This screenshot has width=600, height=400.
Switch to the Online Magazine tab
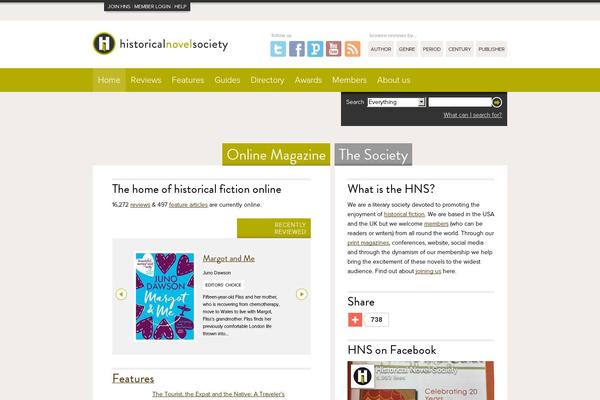tap(276, 155)
